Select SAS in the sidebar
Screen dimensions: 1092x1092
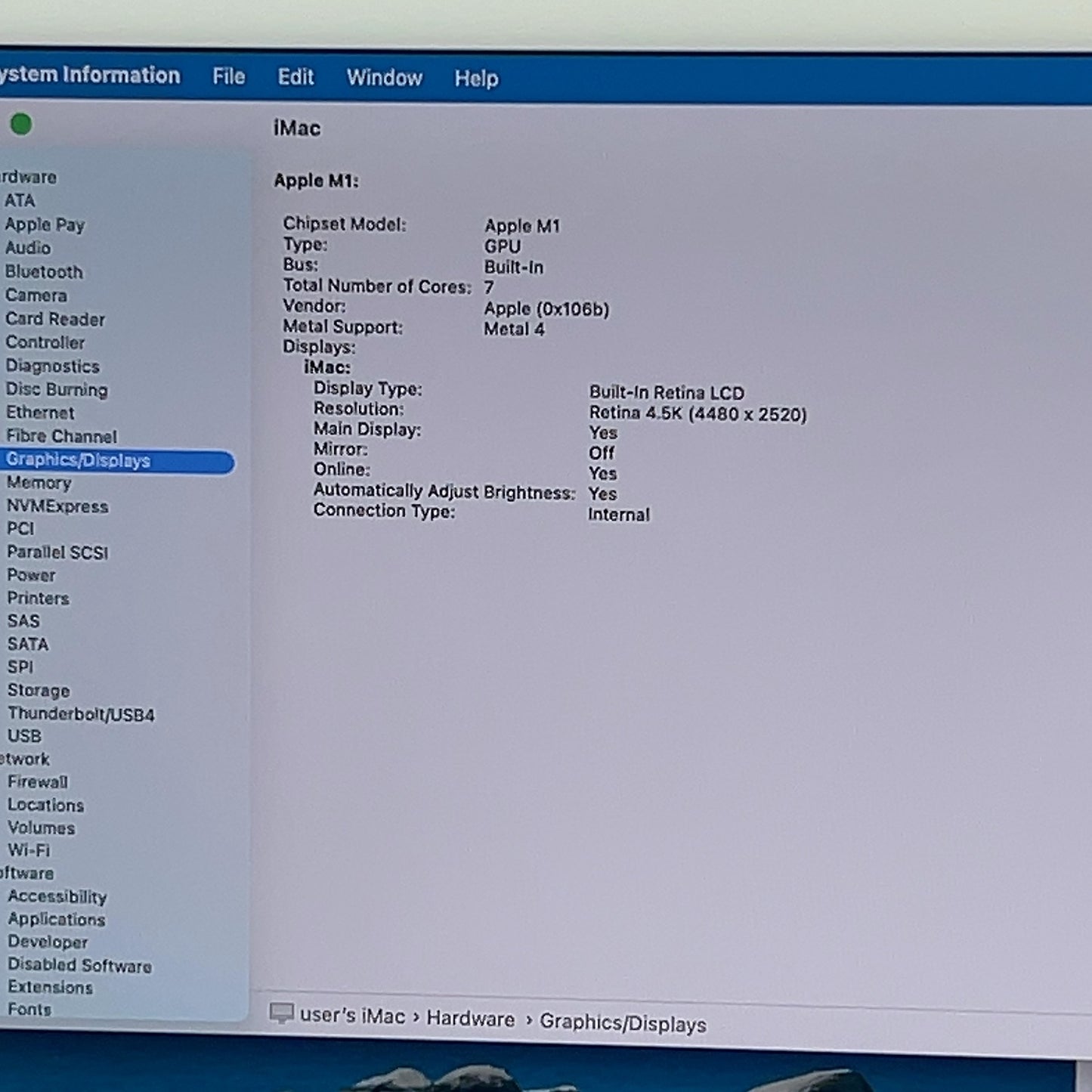point(23,621)
